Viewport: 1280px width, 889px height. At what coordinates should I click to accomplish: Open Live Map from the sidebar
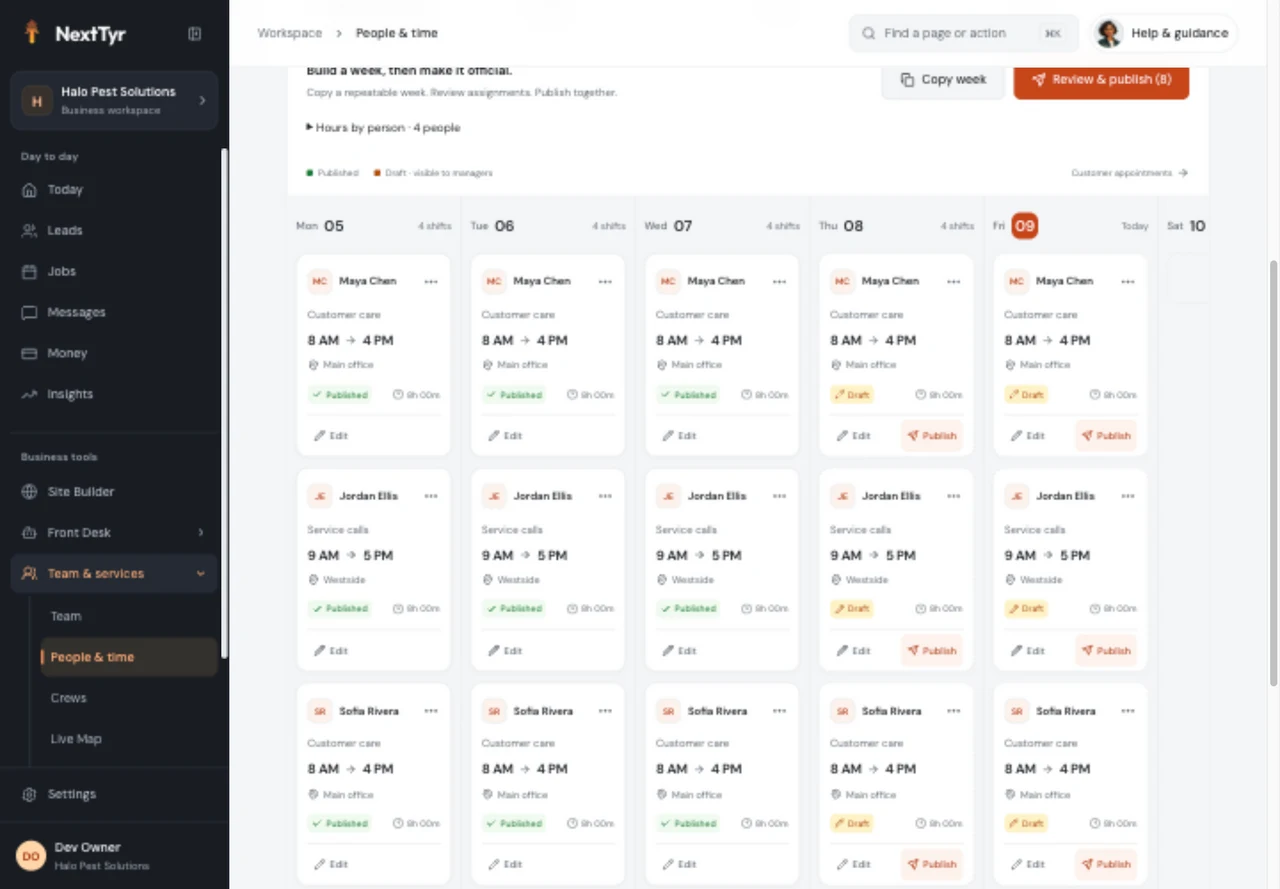pyautogui.click(x=128, y=739)
